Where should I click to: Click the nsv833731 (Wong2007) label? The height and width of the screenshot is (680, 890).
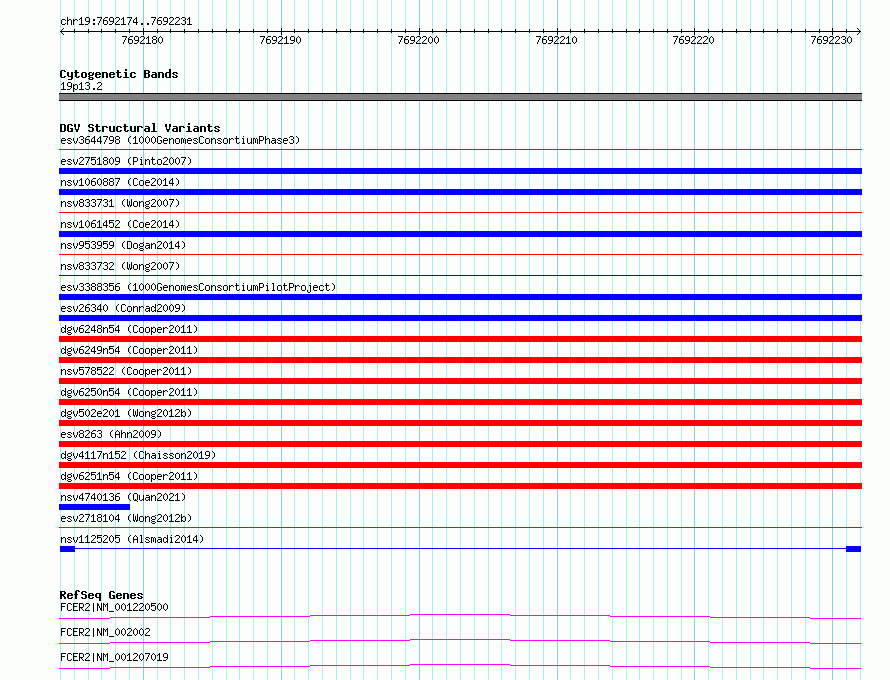click(120, 203)
